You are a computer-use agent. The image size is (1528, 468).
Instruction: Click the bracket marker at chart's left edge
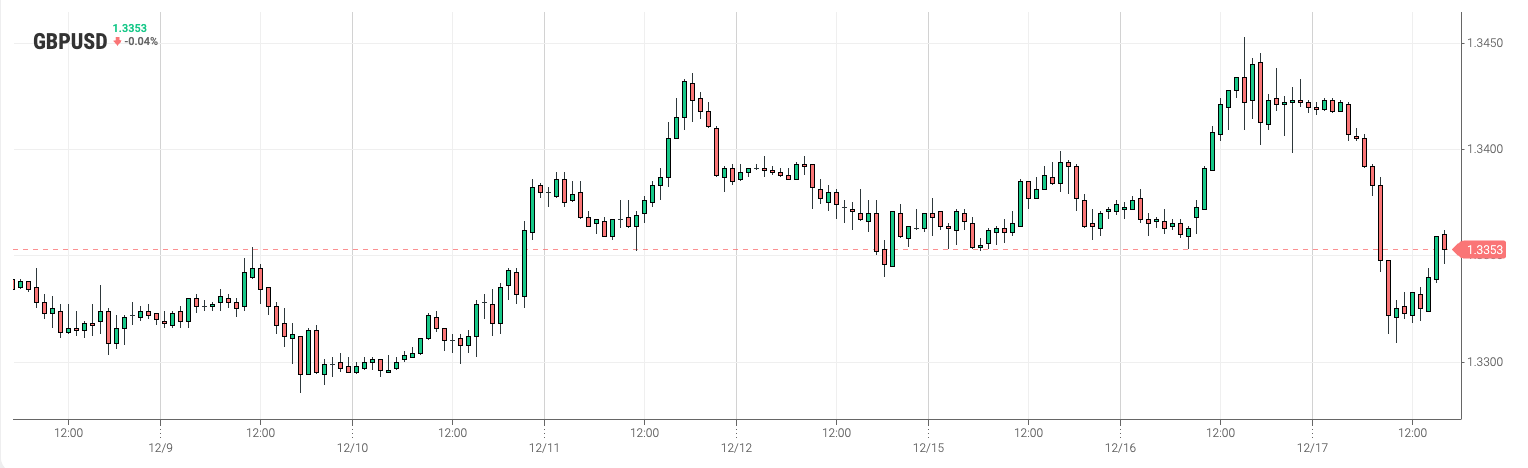click(x=14, y=285)
